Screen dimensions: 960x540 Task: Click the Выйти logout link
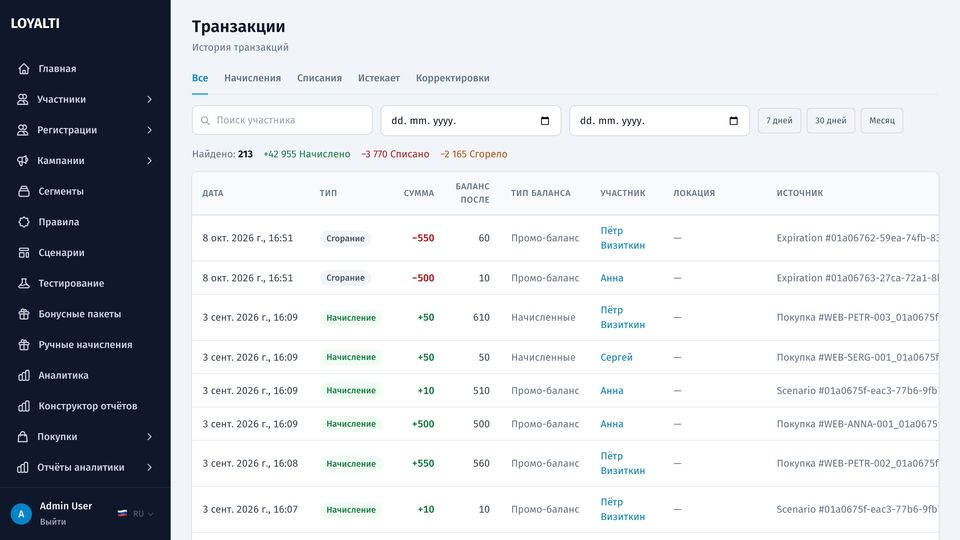[x=53, y=522]
